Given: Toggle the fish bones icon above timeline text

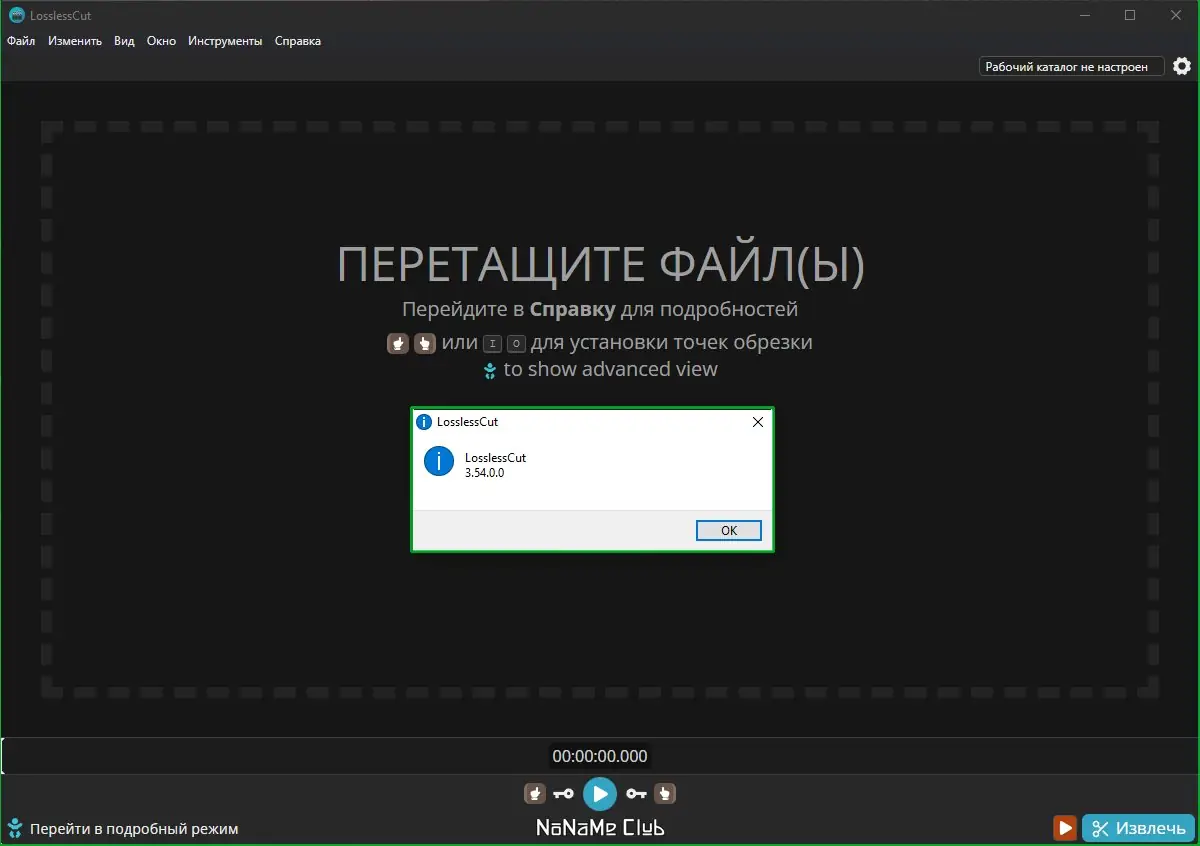Looking at the screenshot, I should (490, 369).
